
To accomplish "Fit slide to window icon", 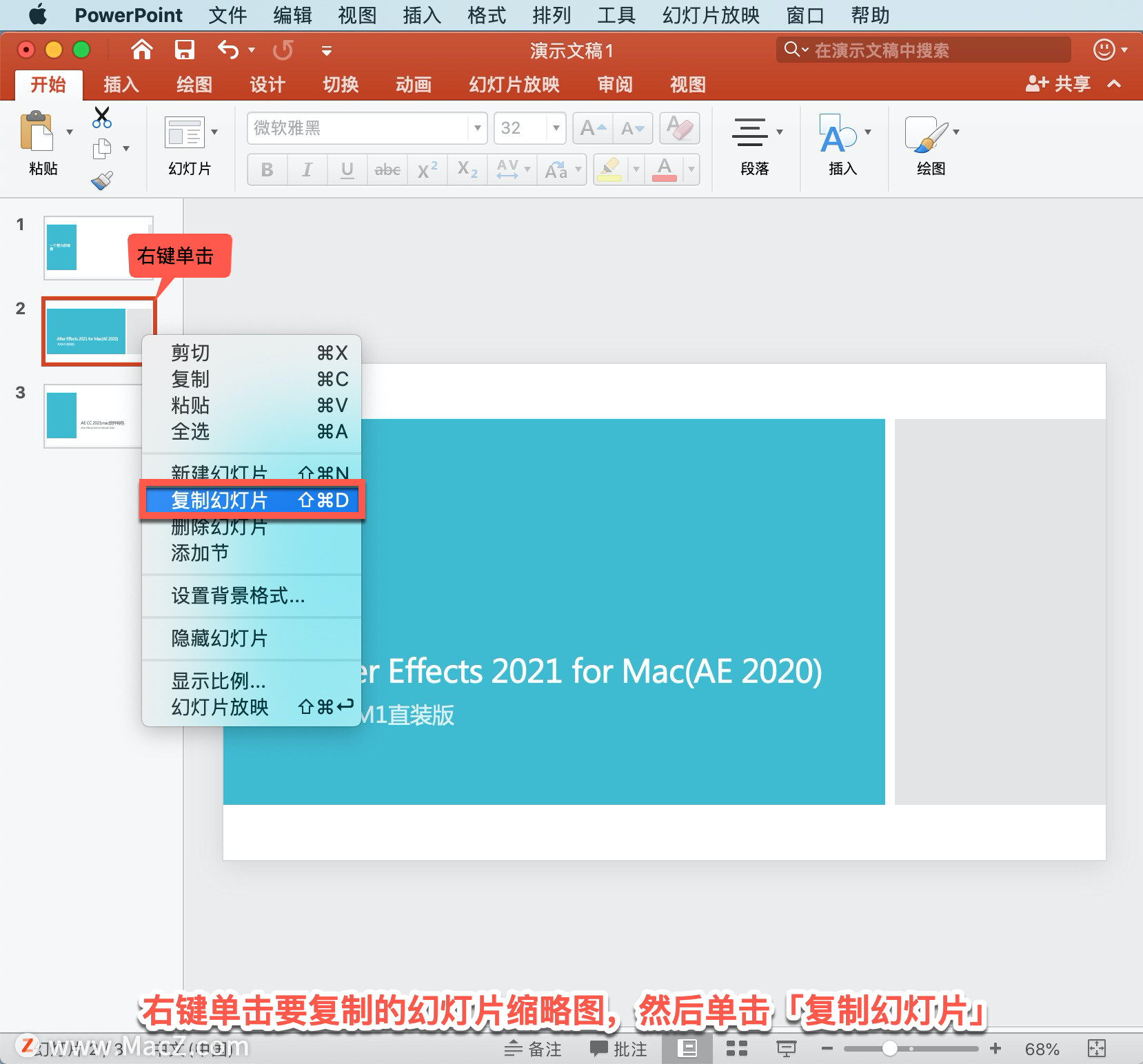I will 1096,1049.
